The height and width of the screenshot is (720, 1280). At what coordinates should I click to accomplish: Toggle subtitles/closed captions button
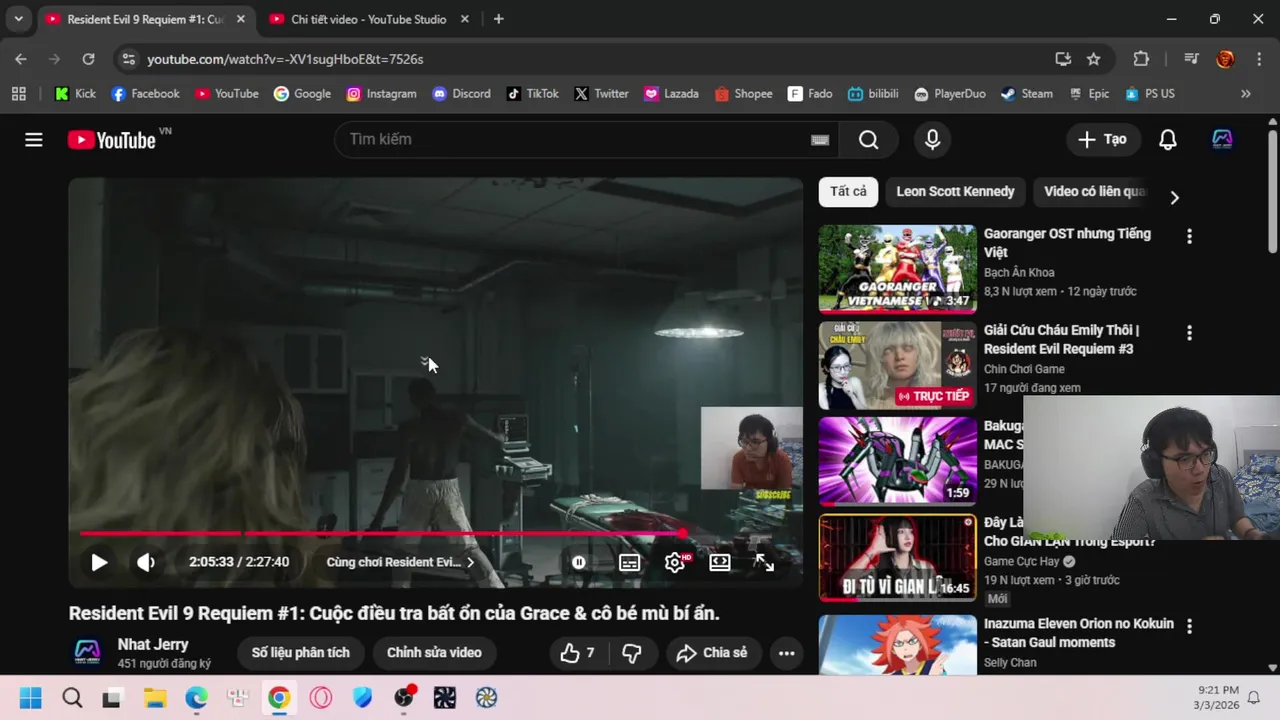pos(629,562)
